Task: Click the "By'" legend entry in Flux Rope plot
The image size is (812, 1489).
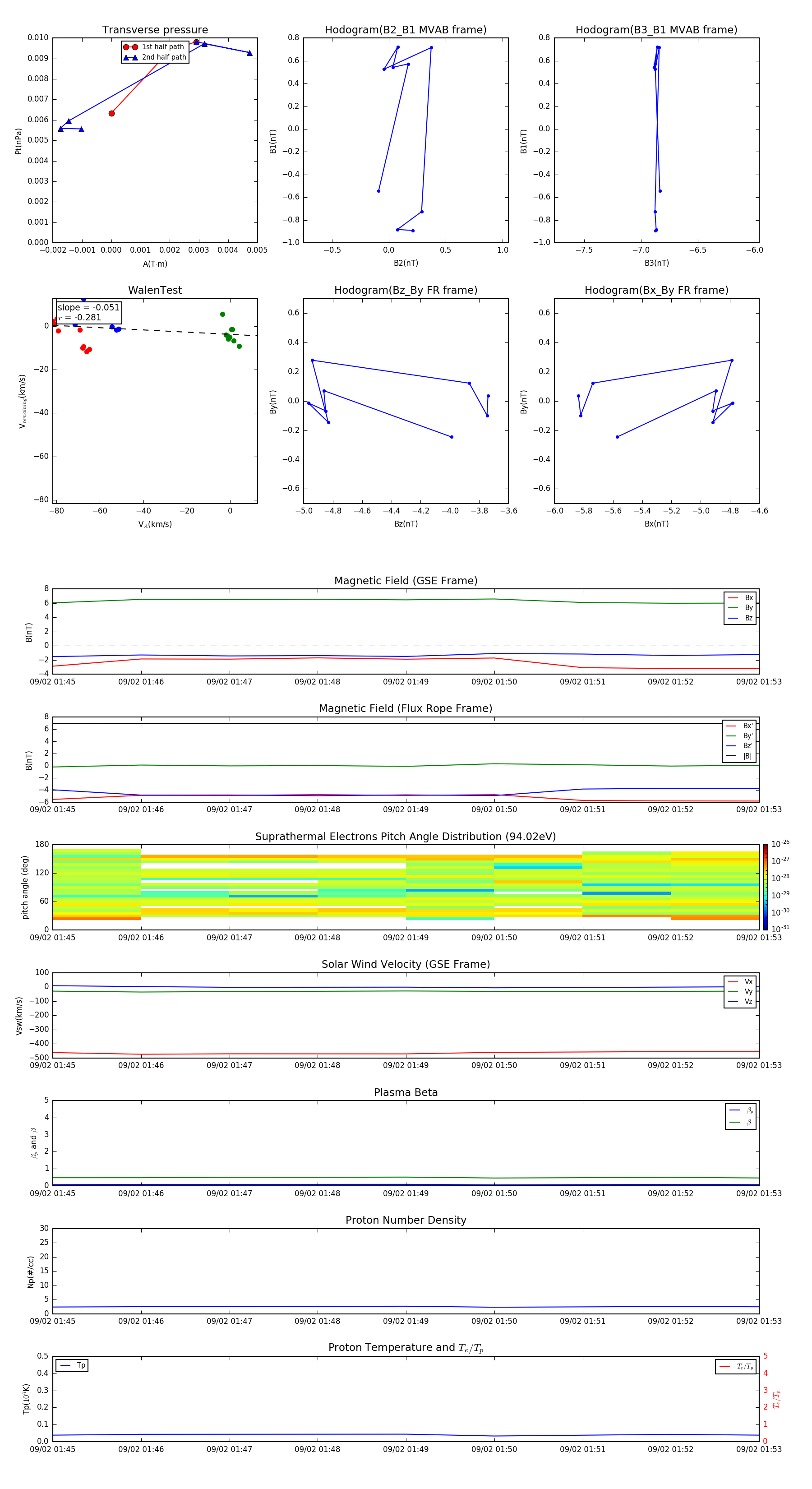Action: [x=739, y=736]
